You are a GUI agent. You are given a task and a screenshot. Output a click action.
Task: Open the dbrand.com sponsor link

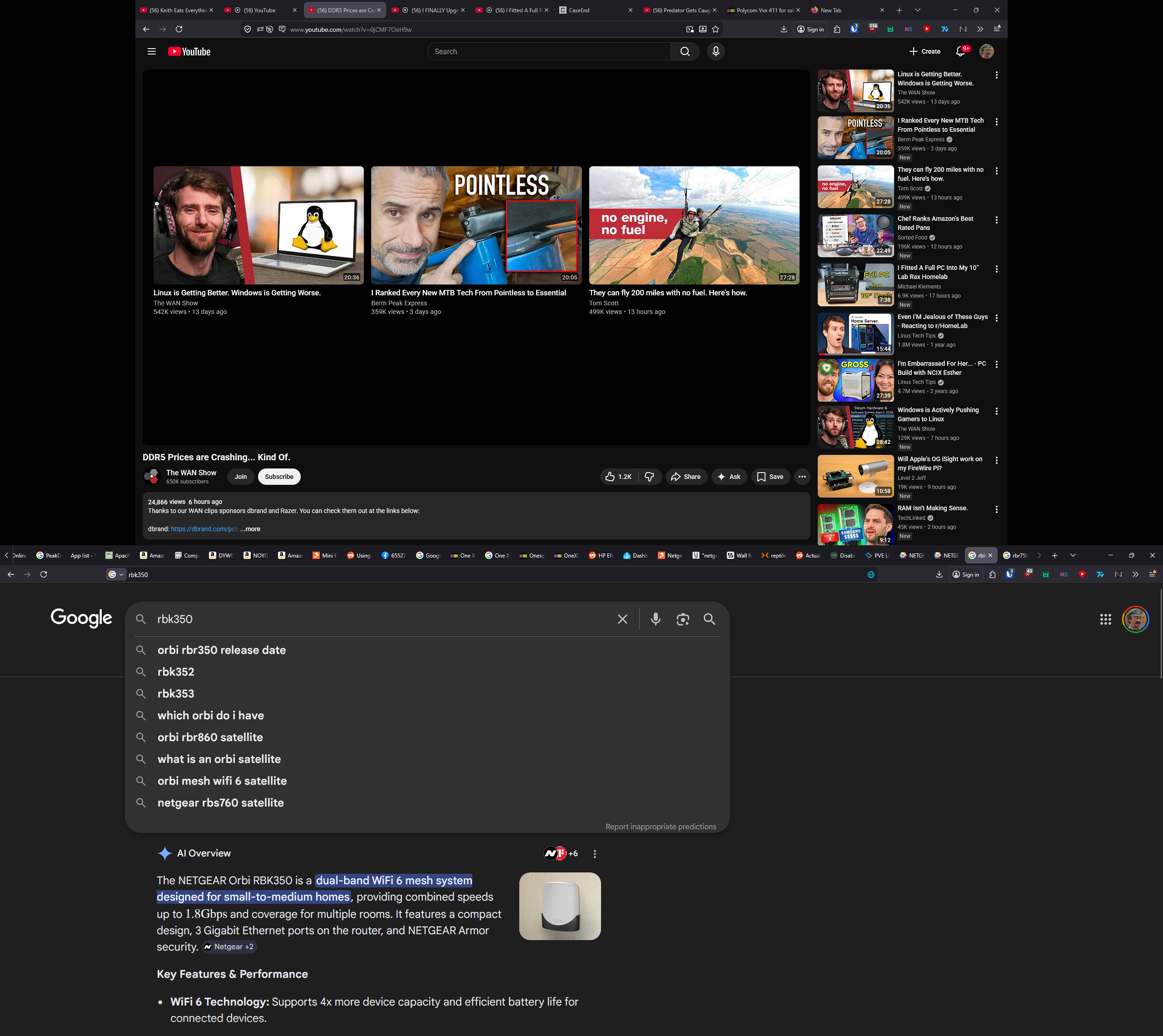tap(204, 529)
